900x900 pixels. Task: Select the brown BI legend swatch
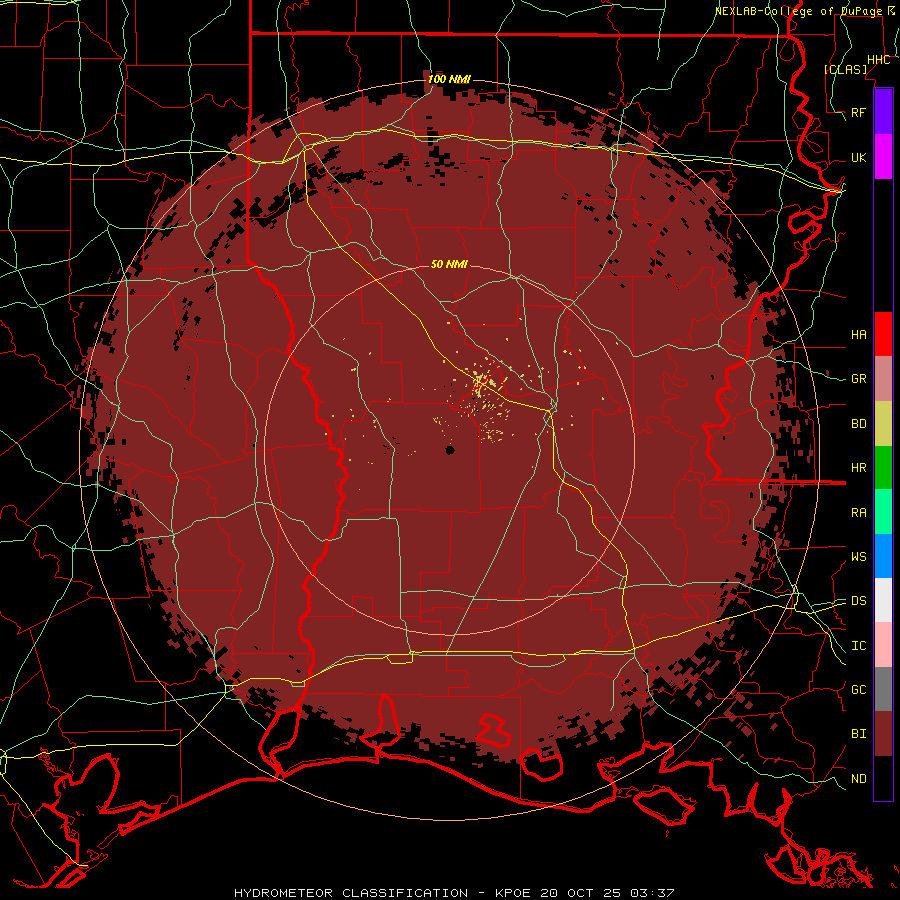click(x=883, y=734)
